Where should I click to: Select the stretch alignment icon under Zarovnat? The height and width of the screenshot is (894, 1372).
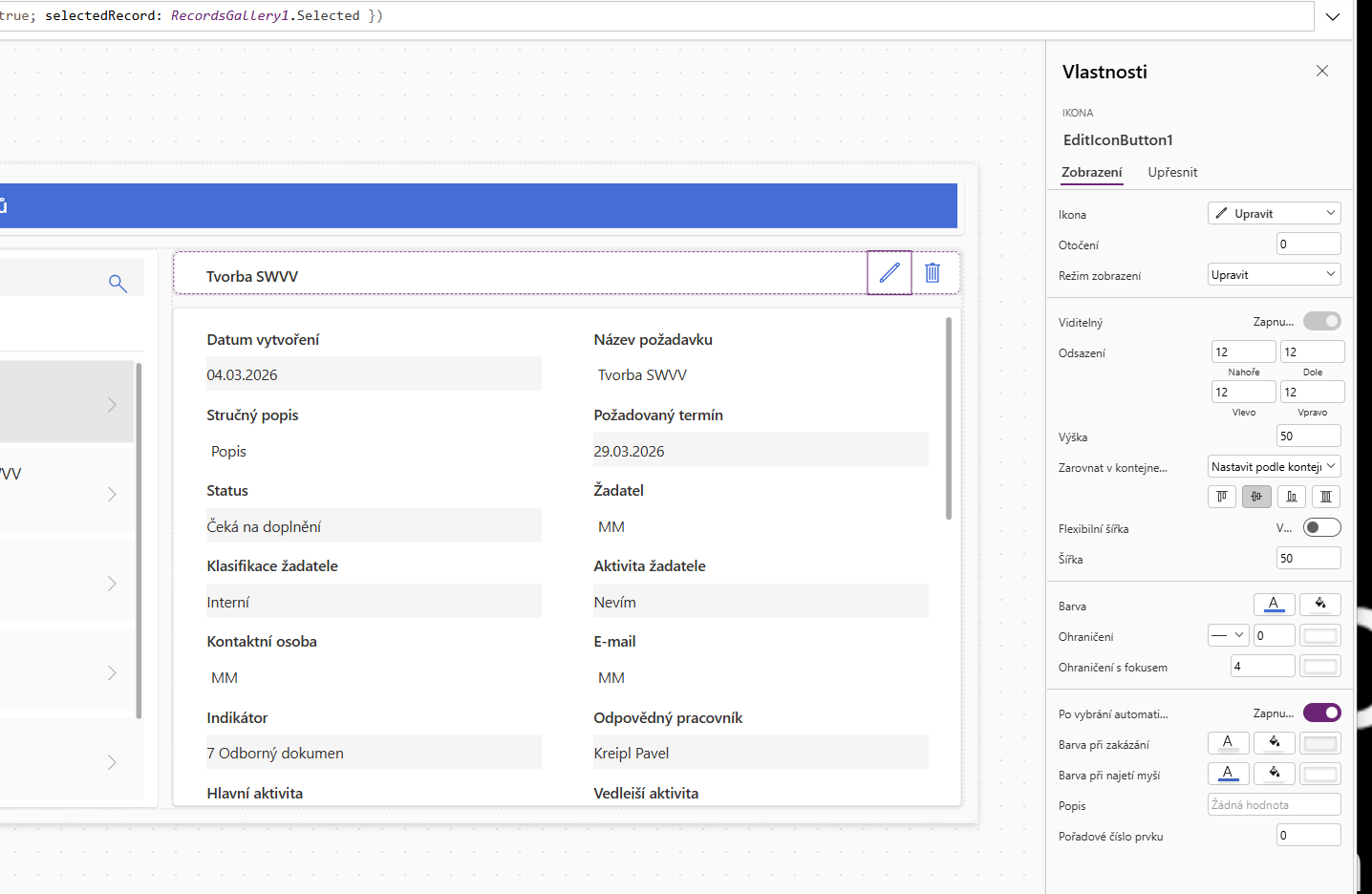click(x=1325, y=497)
